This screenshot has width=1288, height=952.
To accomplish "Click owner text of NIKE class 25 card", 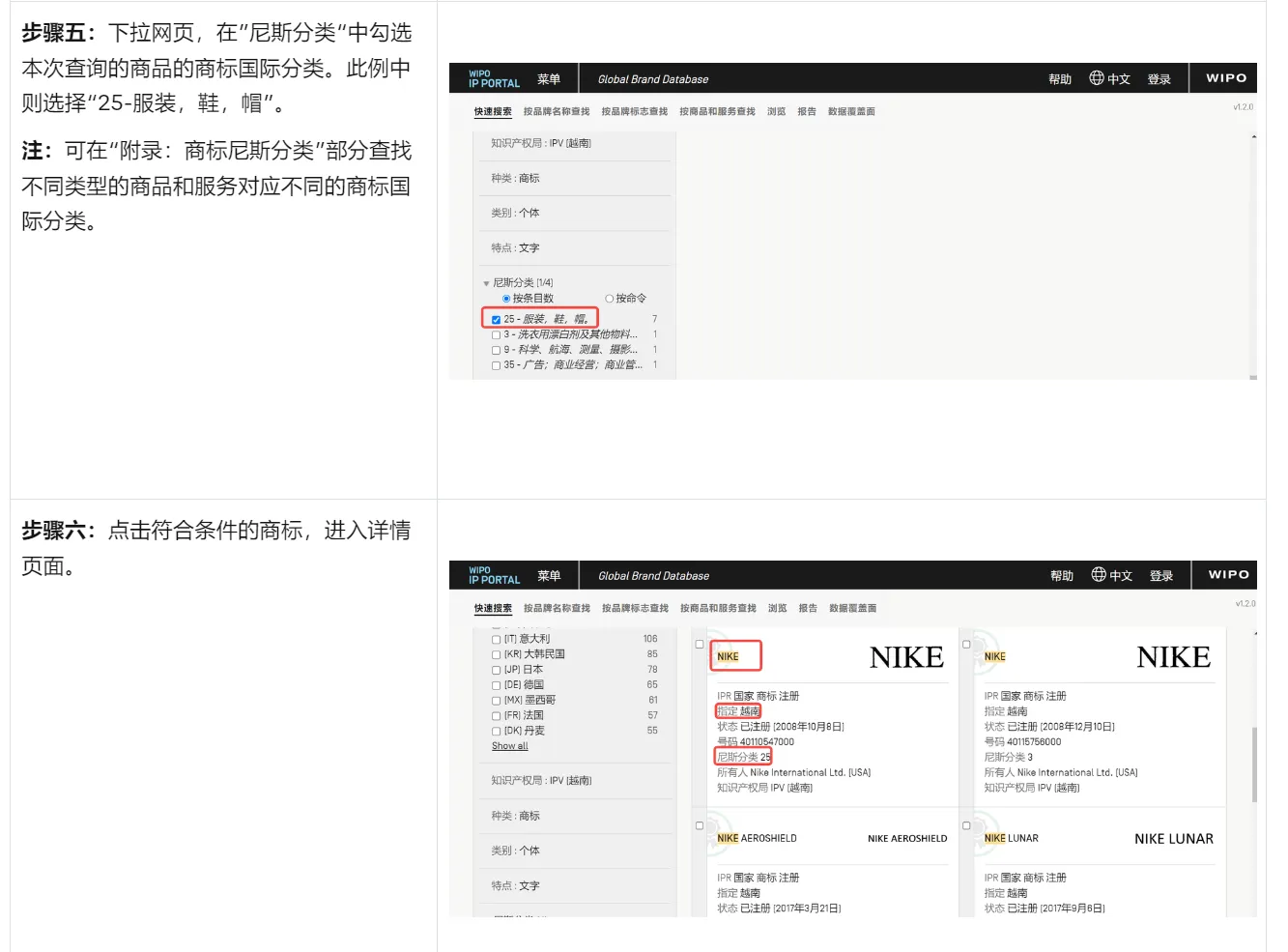I will 793,773.
